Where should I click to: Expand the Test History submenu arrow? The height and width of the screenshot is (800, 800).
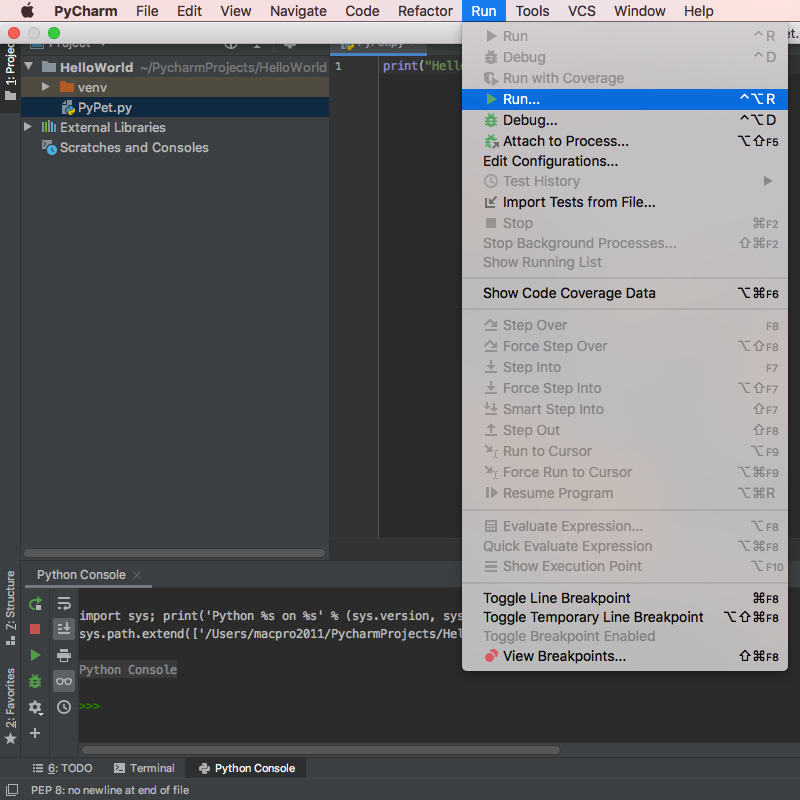(767, 181)
